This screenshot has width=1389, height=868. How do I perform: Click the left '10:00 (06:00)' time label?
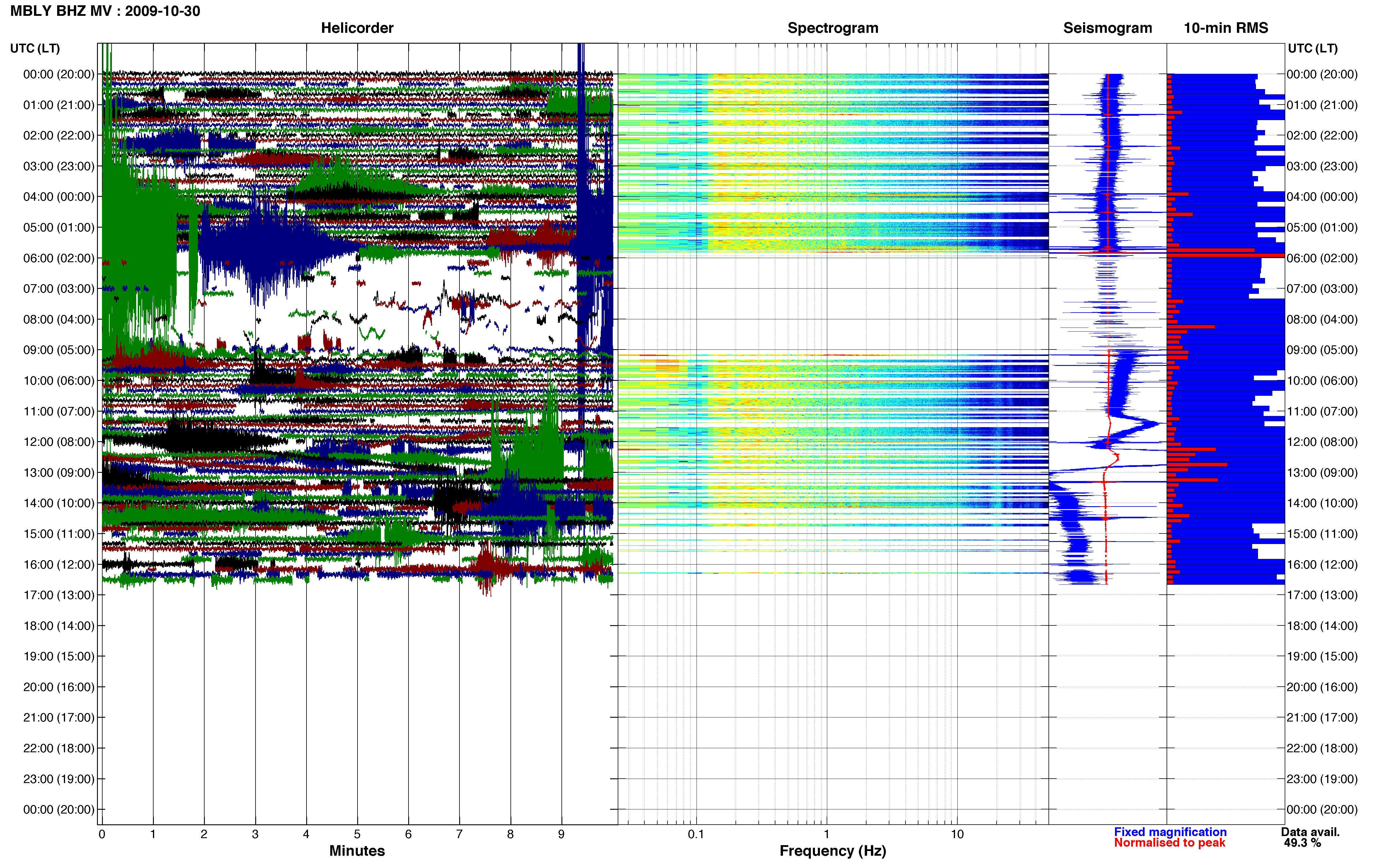(x=59, y=381)
